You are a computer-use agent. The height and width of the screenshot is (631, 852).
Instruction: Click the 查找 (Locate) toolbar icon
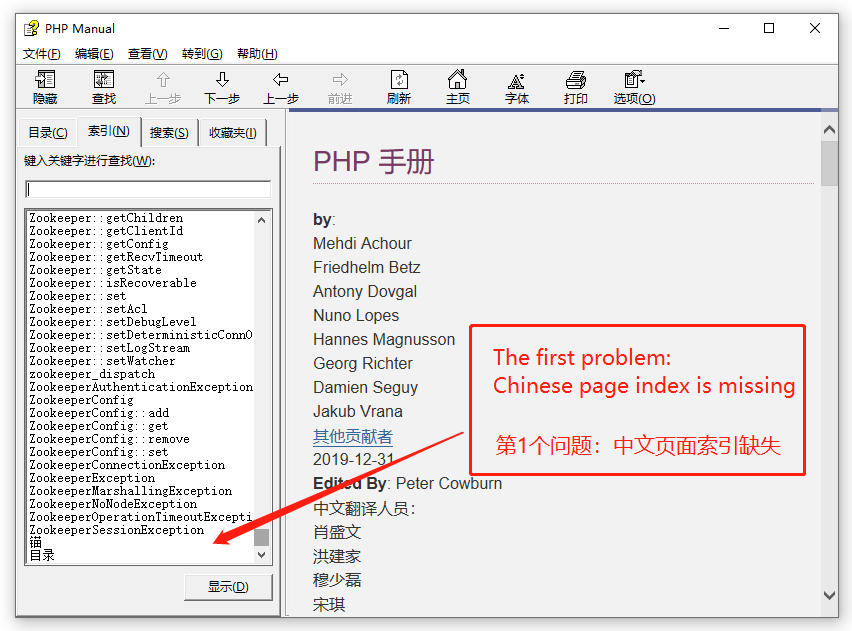point(104,87)
